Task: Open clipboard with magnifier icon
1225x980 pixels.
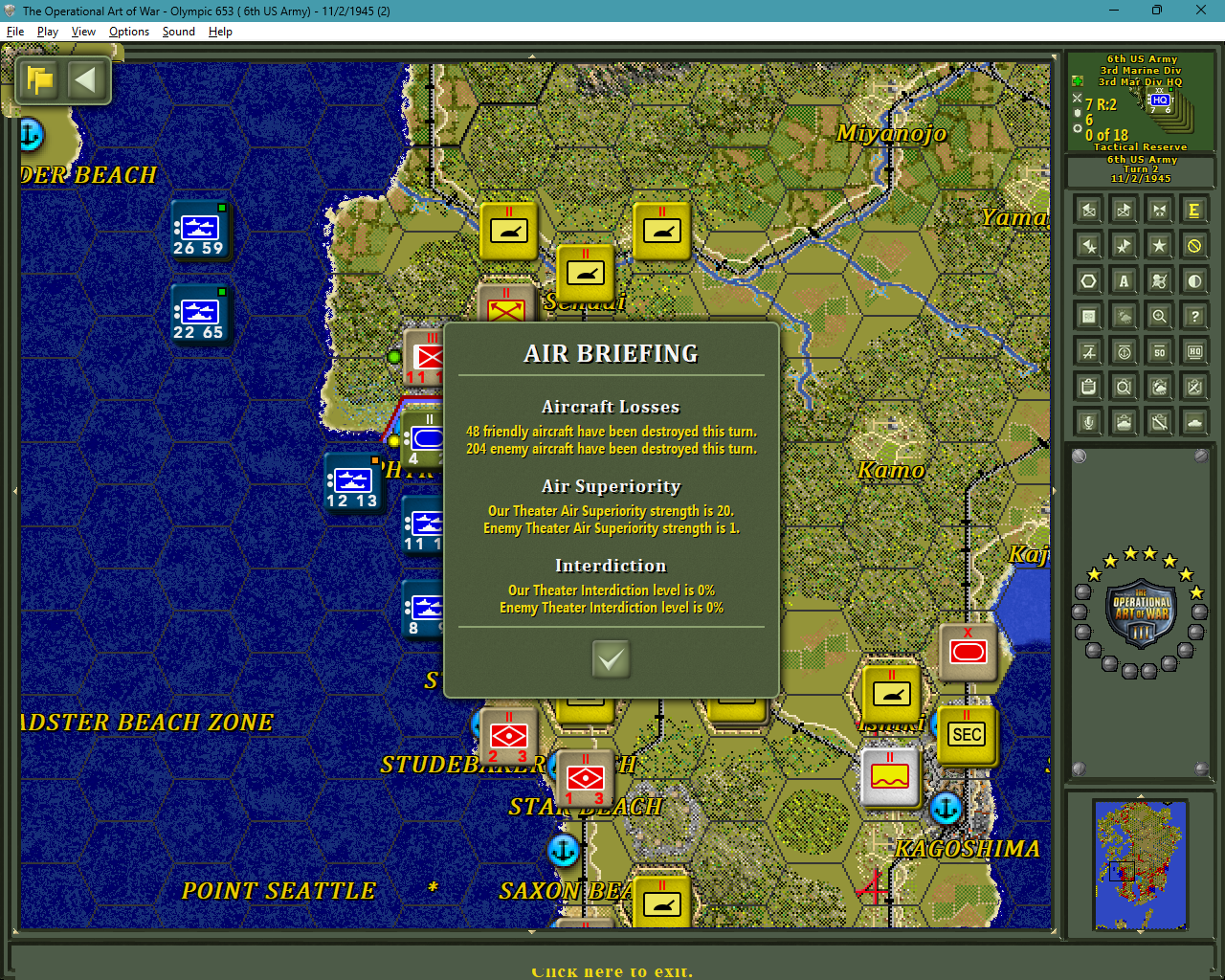Action: [x=1125, y=387]
